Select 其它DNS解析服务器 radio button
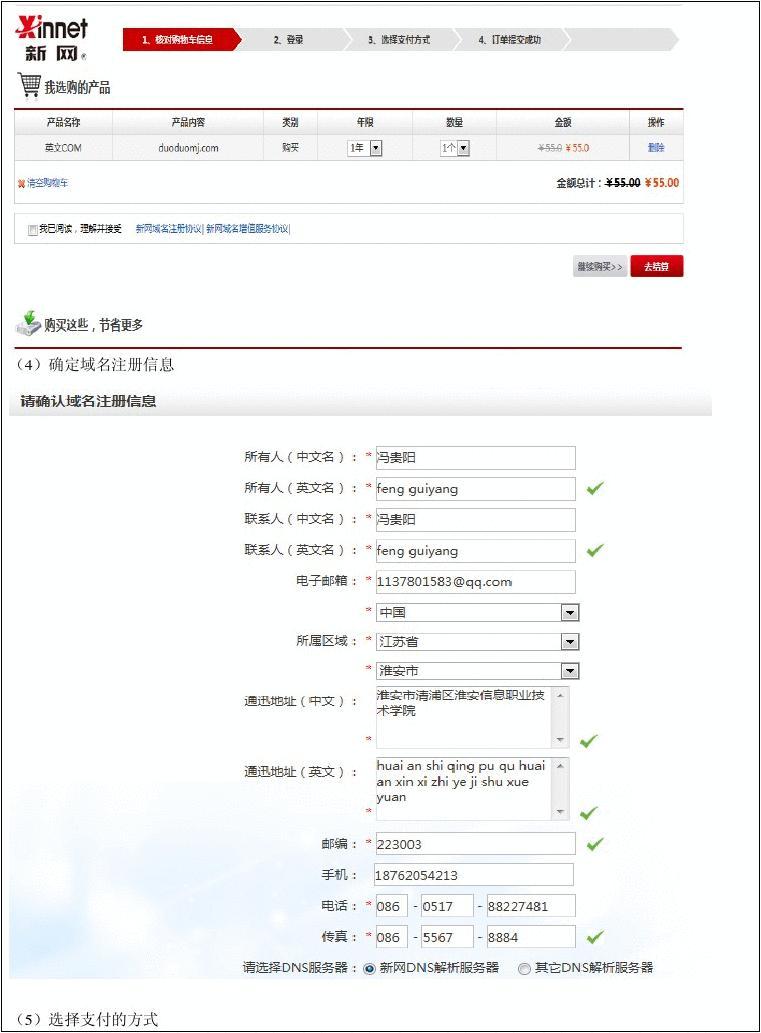The width and height of the screenshot is (761, 1033). pos(524,968)
